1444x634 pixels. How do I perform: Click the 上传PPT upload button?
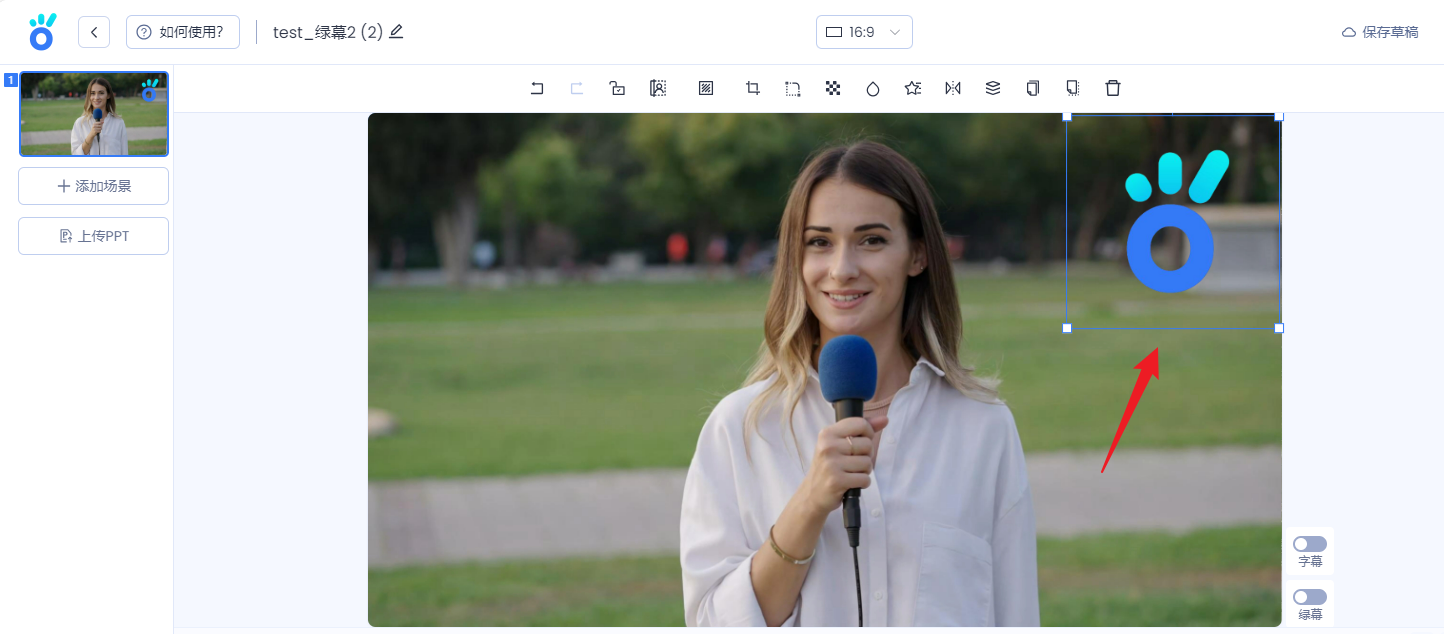pyautogui.click(x=93, y=236)
